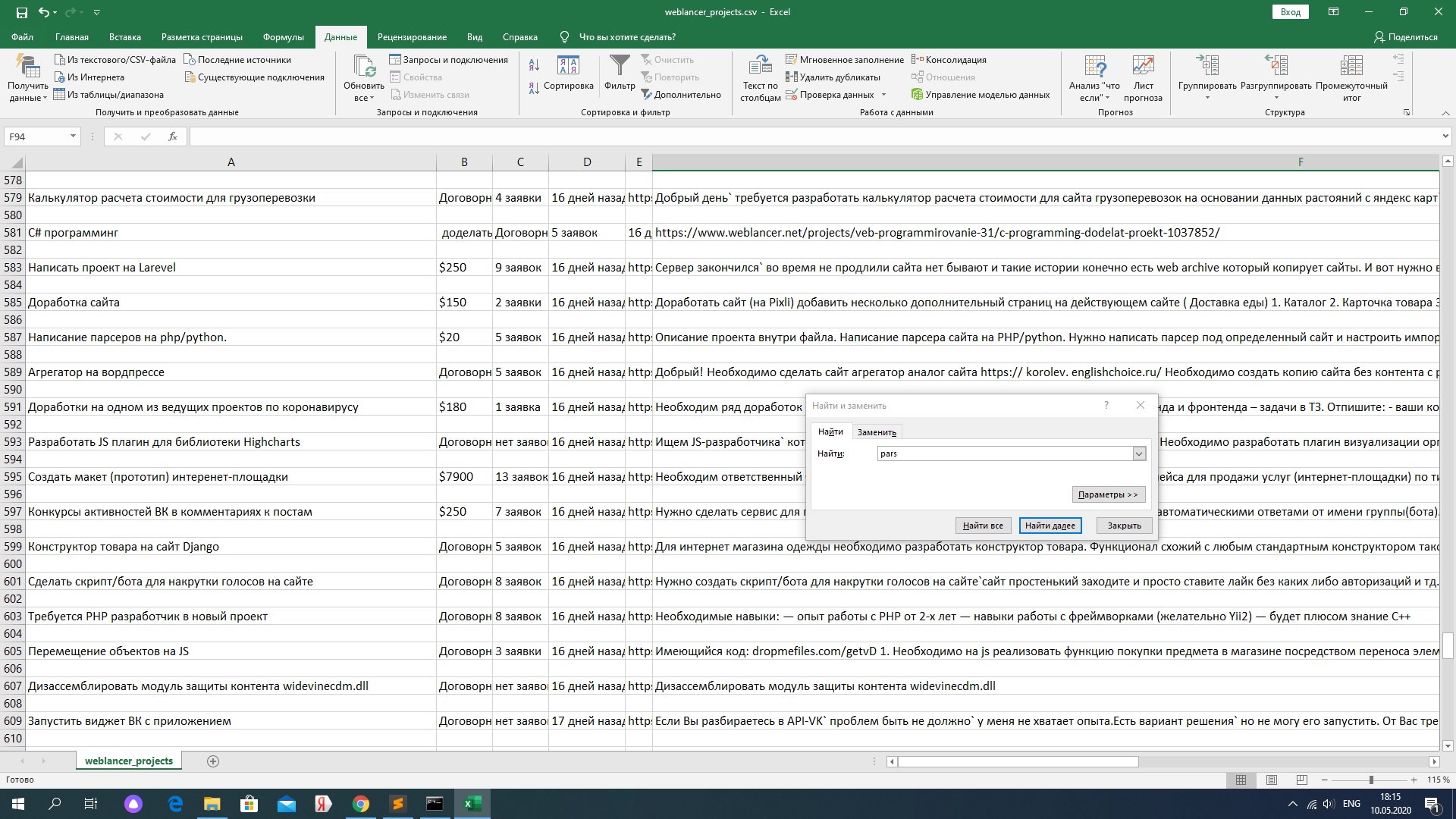Viewport: 1456px width, 819px height.
Task: Click the zoom slider handle
Action: tap(1370, 780)
